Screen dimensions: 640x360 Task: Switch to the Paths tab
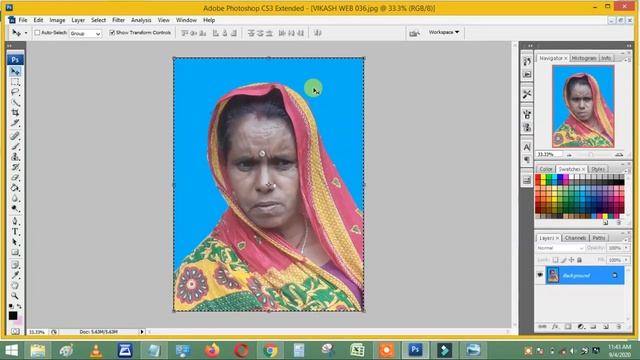pos(598,238)
